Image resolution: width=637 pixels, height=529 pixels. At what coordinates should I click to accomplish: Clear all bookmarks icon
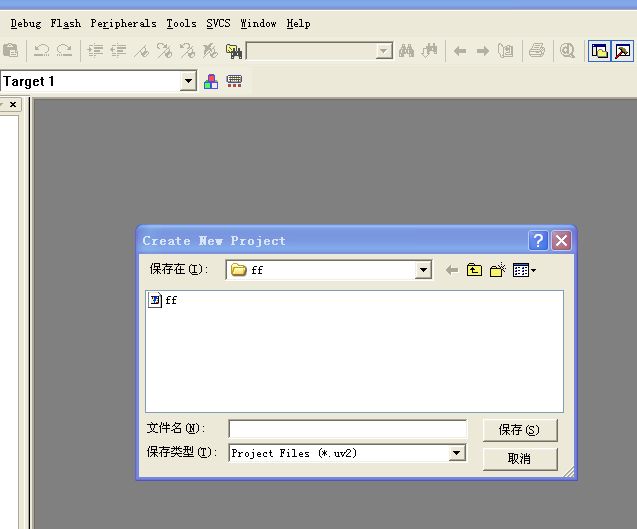tap(210, 51)
